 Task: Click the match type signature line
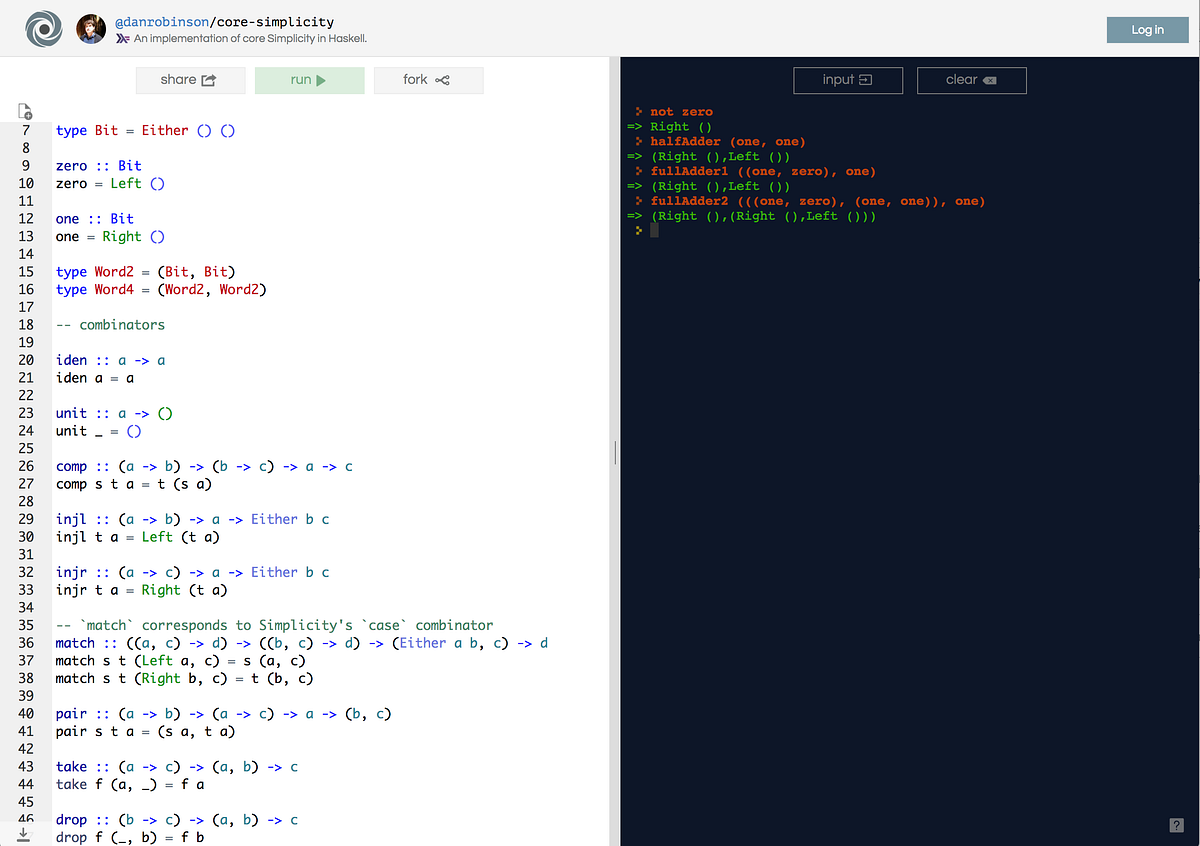pos(302,643)
